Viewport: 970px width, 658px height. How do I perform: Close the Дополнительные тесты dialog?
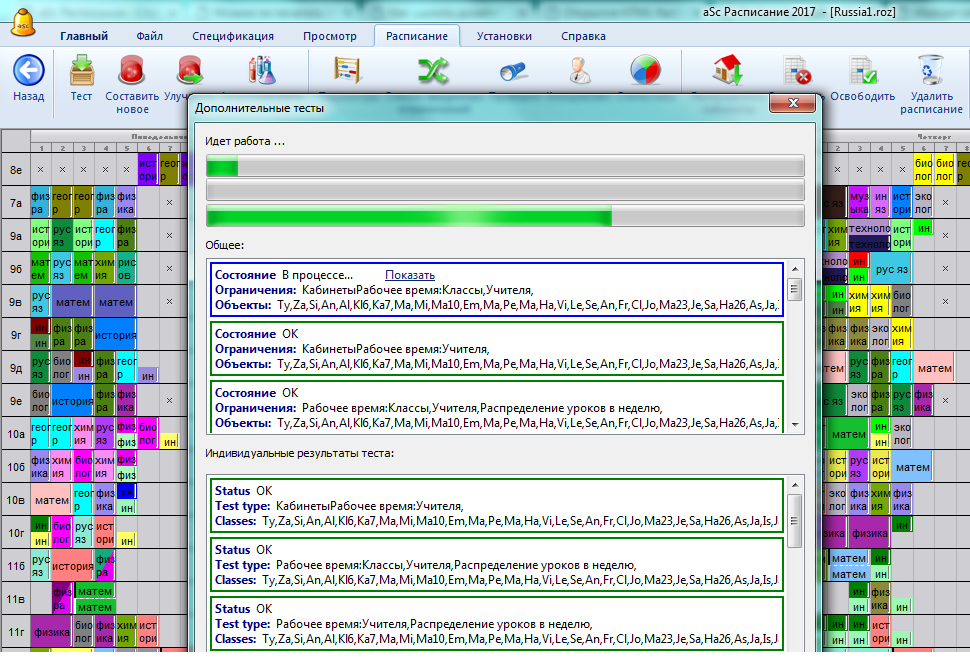pos(795,105)
